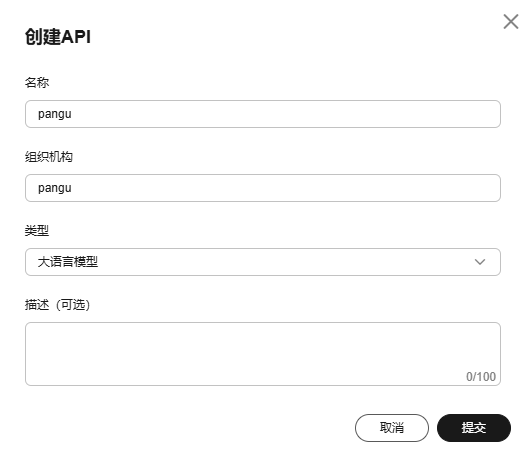
Task: Click the 名称 field label
Action: pos(37,82)
